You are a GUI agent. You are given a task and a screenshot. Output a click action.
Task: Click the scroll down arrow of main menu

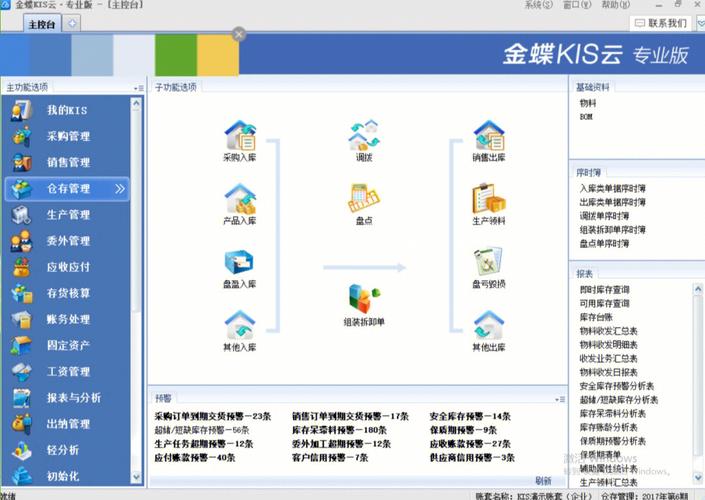[x=137, y=477]
